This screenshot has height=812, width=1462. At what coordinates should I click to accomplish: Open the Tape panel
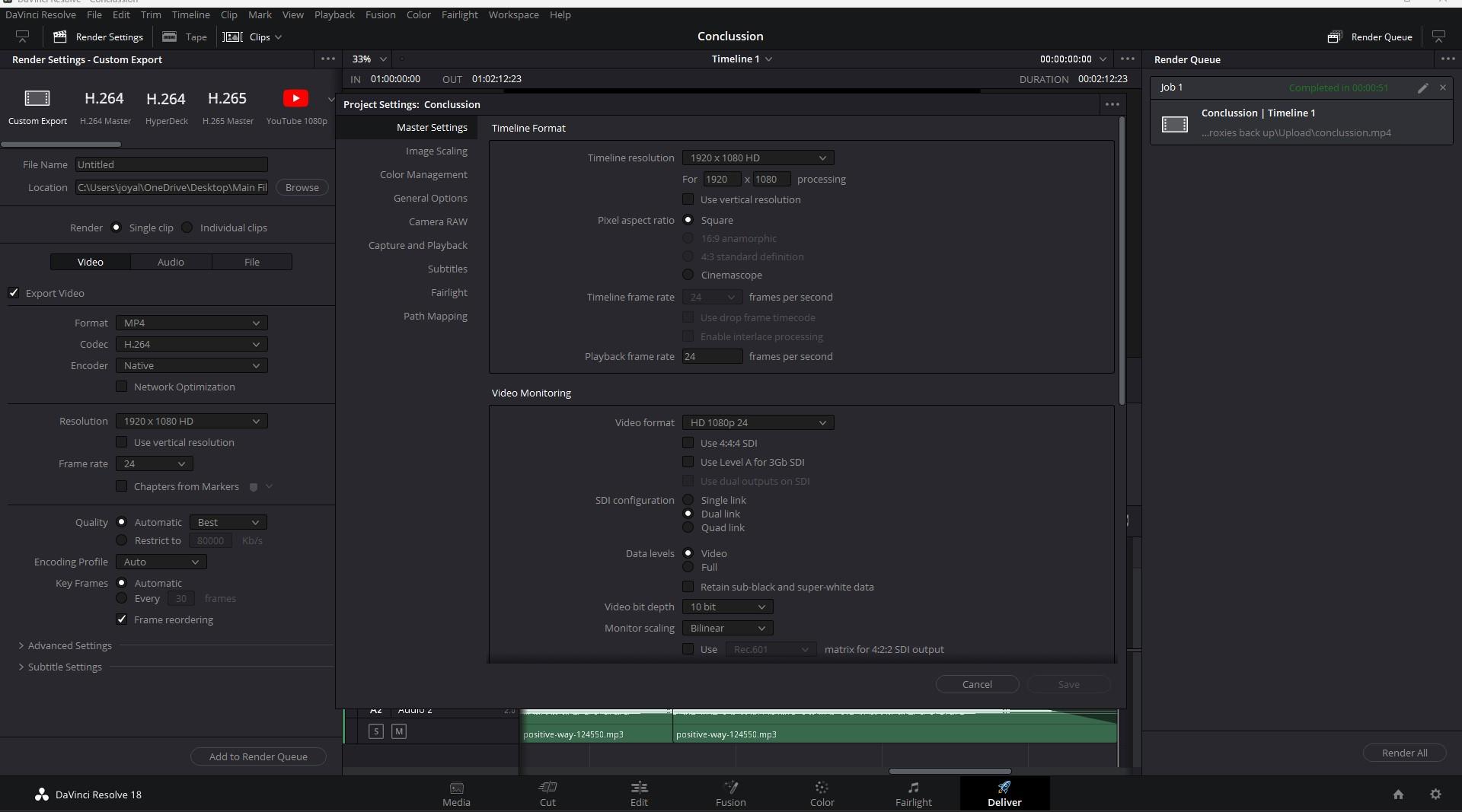(x=185, y=37)
